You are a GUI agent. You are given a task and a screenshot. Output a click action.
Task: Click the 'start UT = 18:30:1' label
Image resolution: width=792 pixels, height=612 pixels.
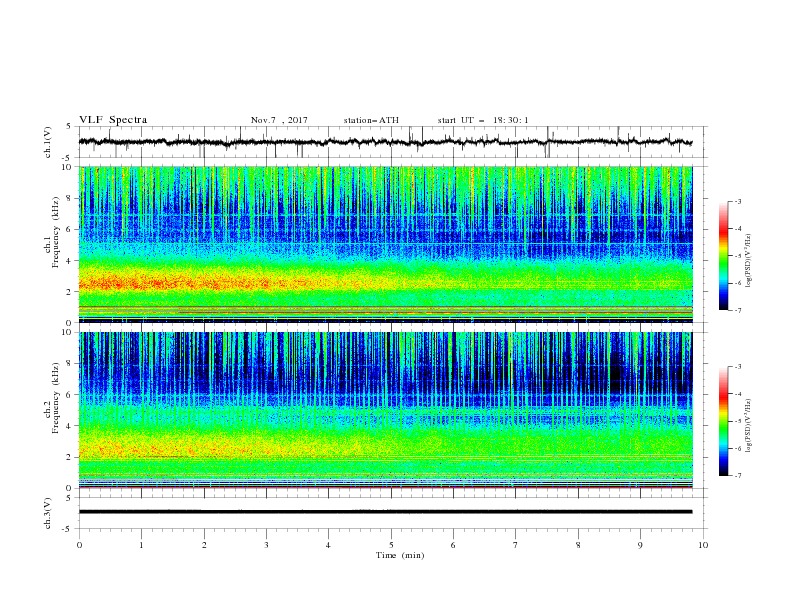point(483,120)
